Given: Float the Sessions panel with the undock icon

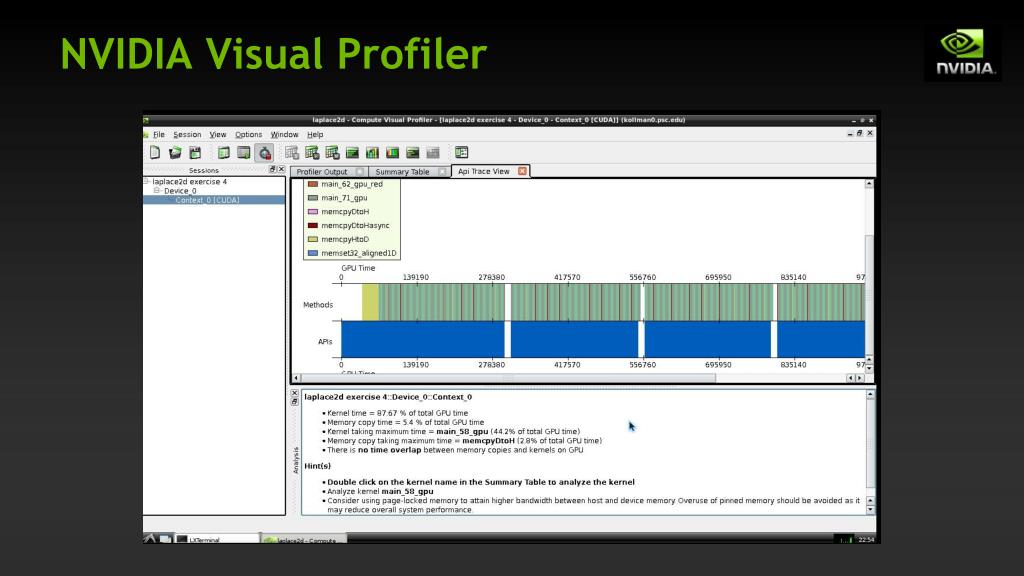Looking at the screenshot, I should coord(272,169).
